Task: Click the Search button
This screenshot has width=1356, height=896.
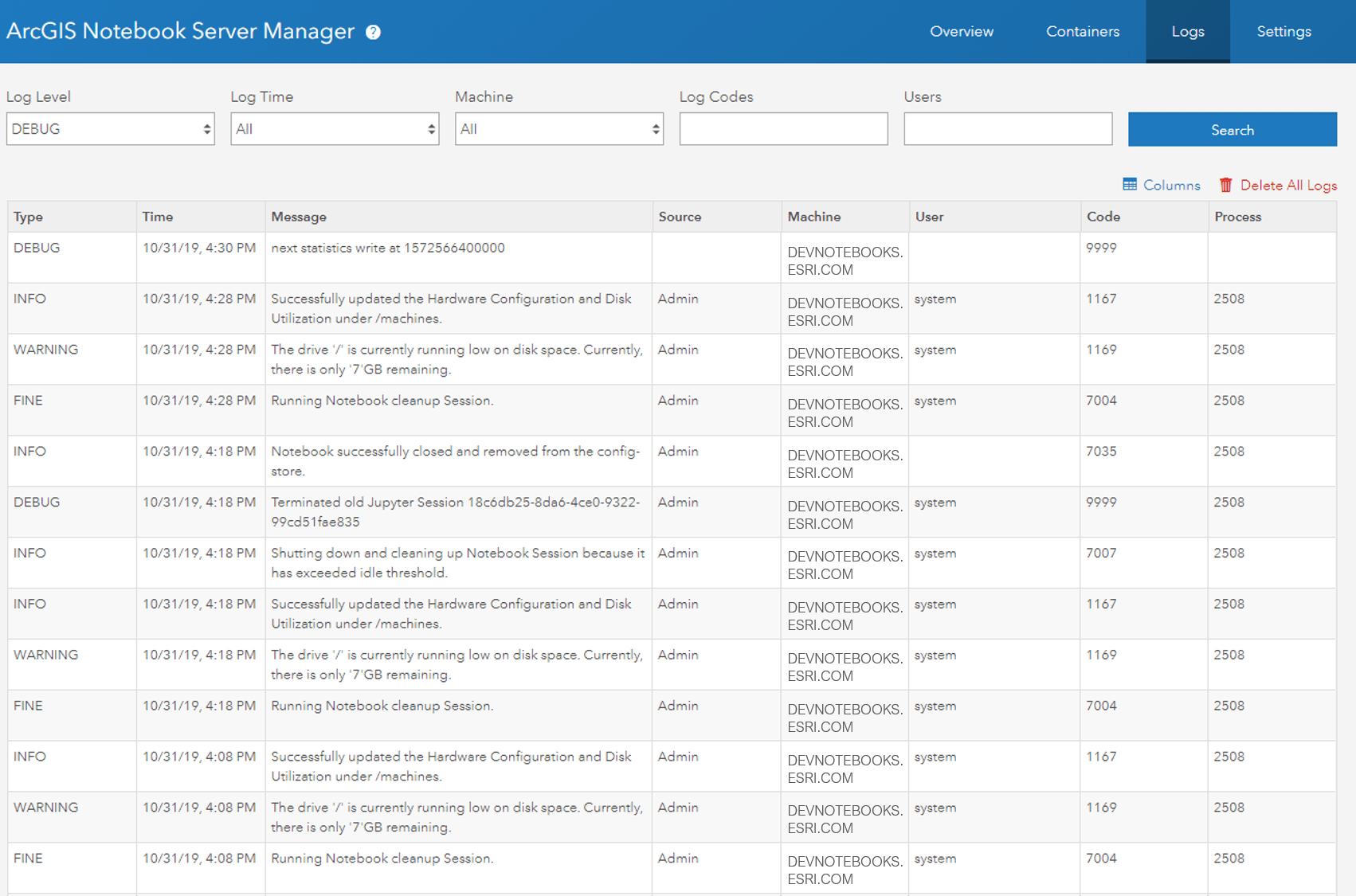Action: (1232, 128)
